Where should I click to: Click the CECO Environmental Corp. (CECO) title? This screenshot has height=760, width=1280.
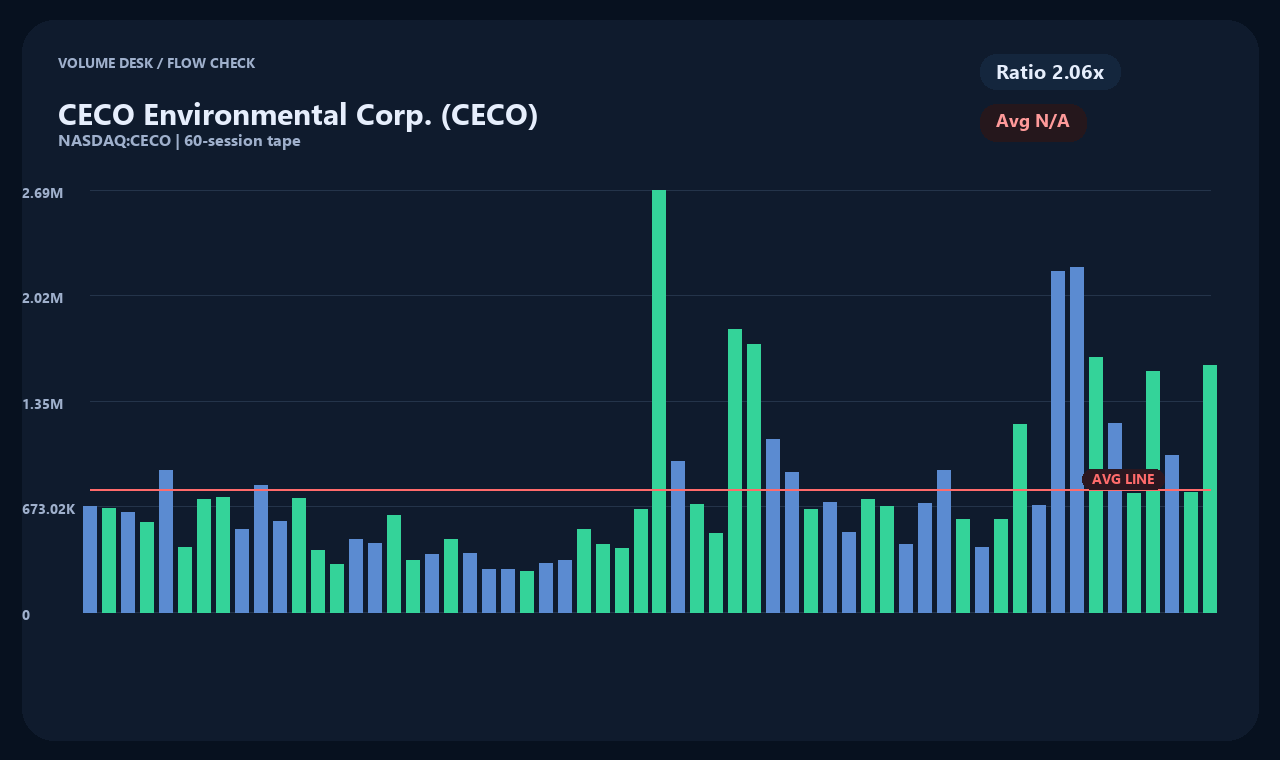click(298, 115)
